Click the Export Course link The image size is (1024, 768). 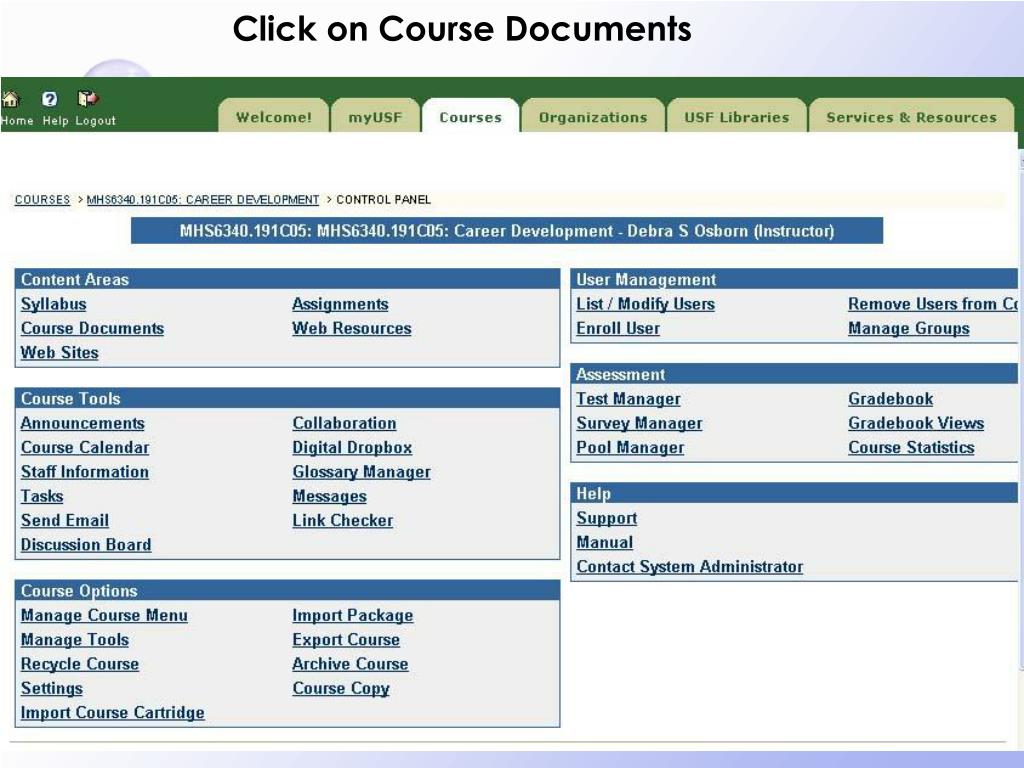(346, 640)
